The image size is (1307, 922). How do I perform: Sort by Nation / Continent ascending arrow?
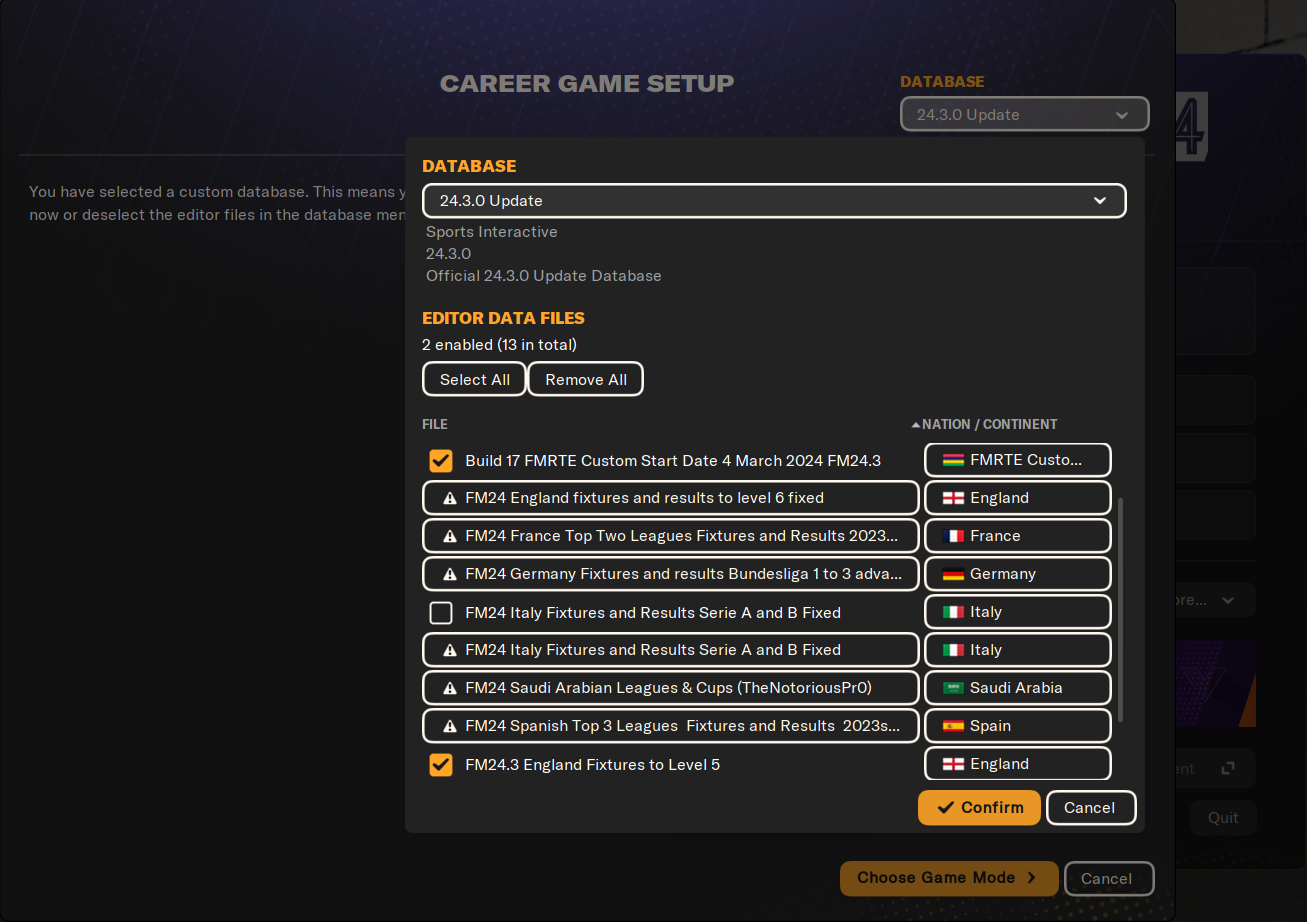[916, 425]
